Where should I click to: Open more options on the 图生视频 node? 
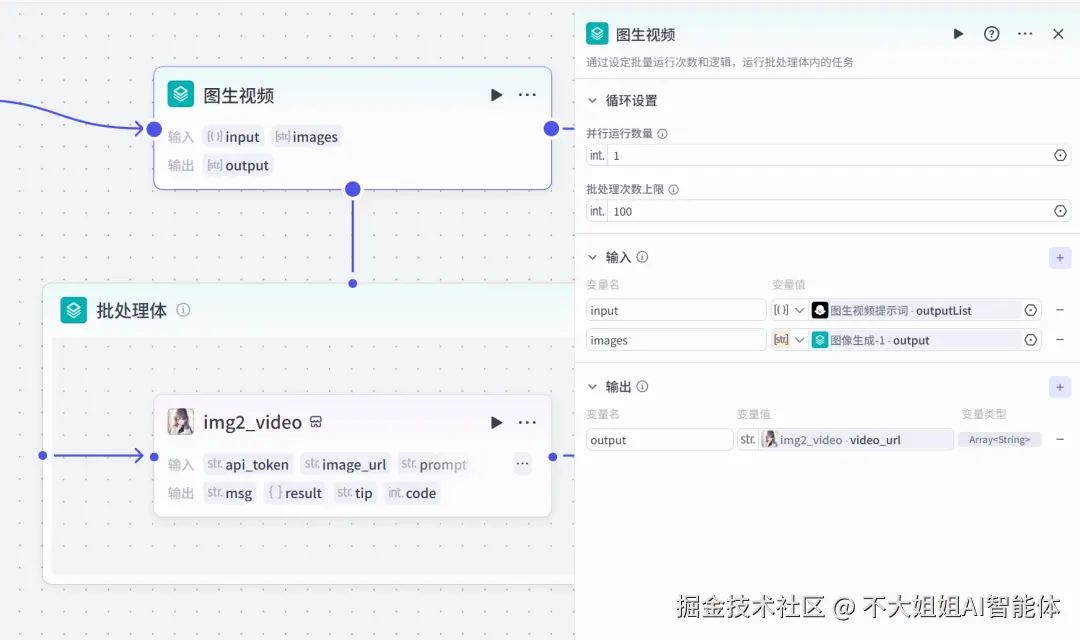[x=527, y=94]
